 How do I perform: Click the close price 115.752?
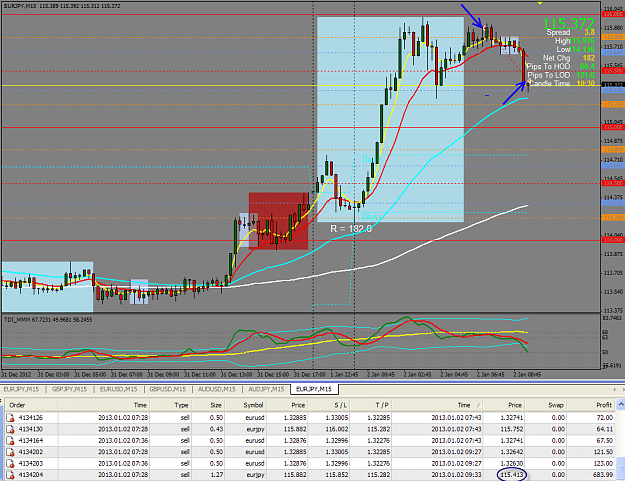pyautogui.click(x=511, y=429)
